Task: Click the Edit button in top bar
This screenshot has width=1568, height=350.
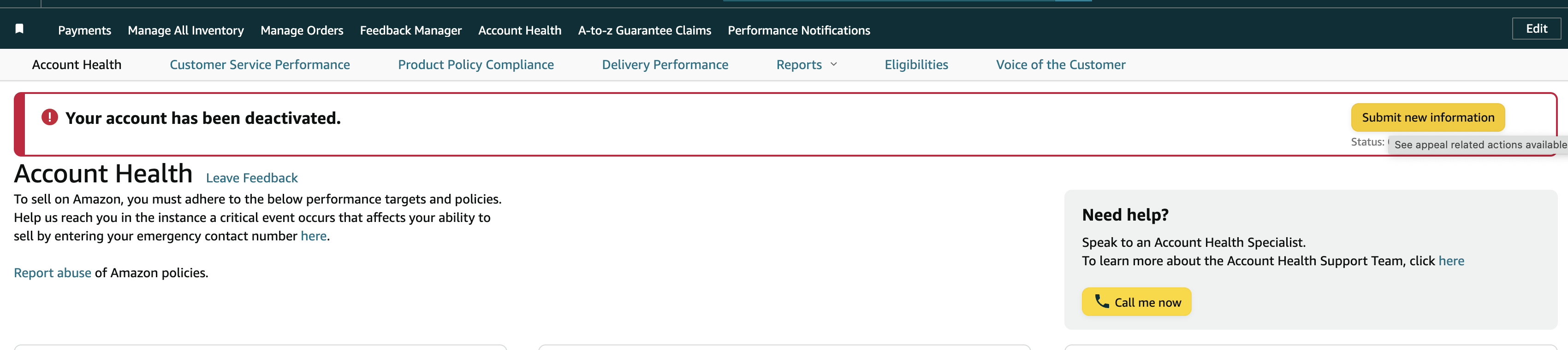Action: (x=1536, y=29)
